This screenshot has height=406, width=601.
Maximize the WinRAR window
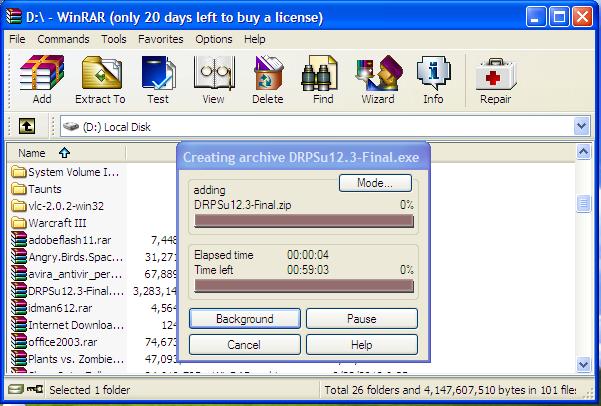click(559, 17)
